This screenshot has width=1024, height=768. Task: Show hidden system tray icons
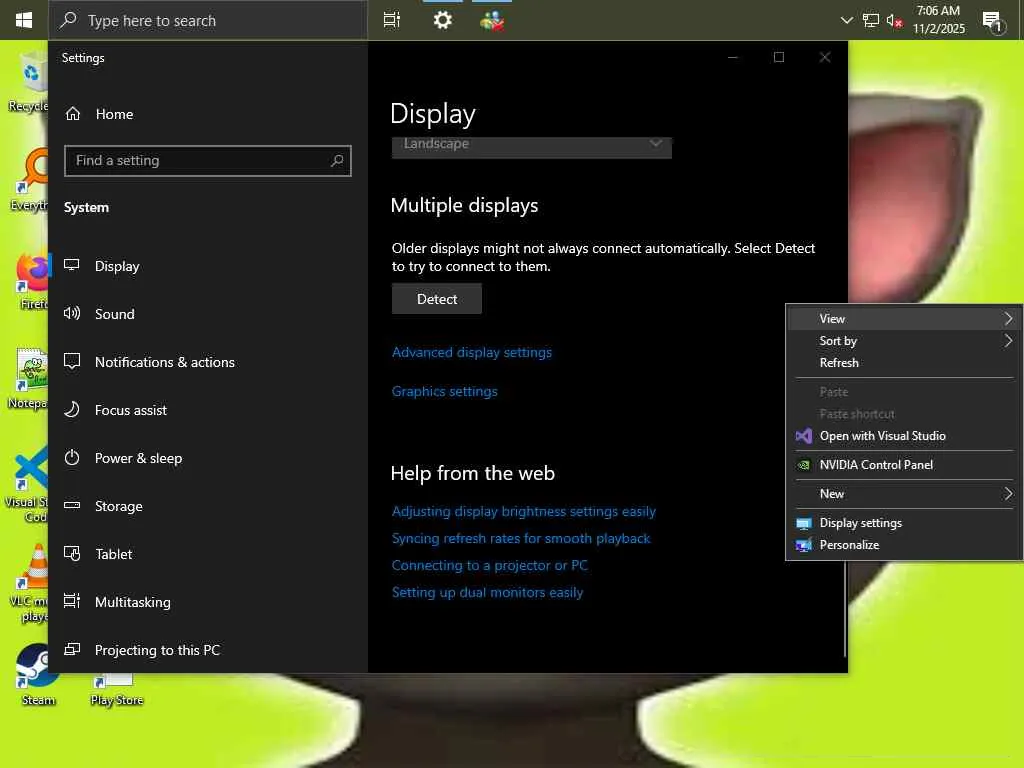click(x=846, y=20)
